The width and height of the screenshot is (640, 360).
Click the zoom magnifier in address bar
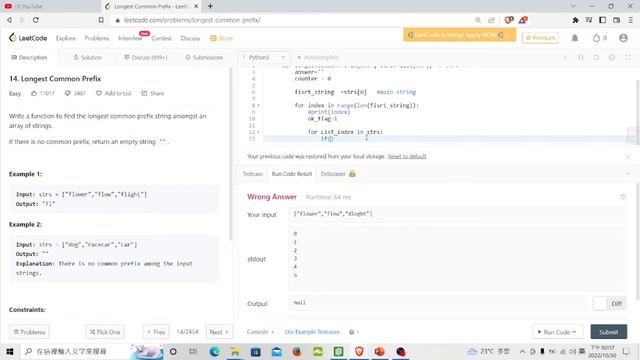point(478,20)
